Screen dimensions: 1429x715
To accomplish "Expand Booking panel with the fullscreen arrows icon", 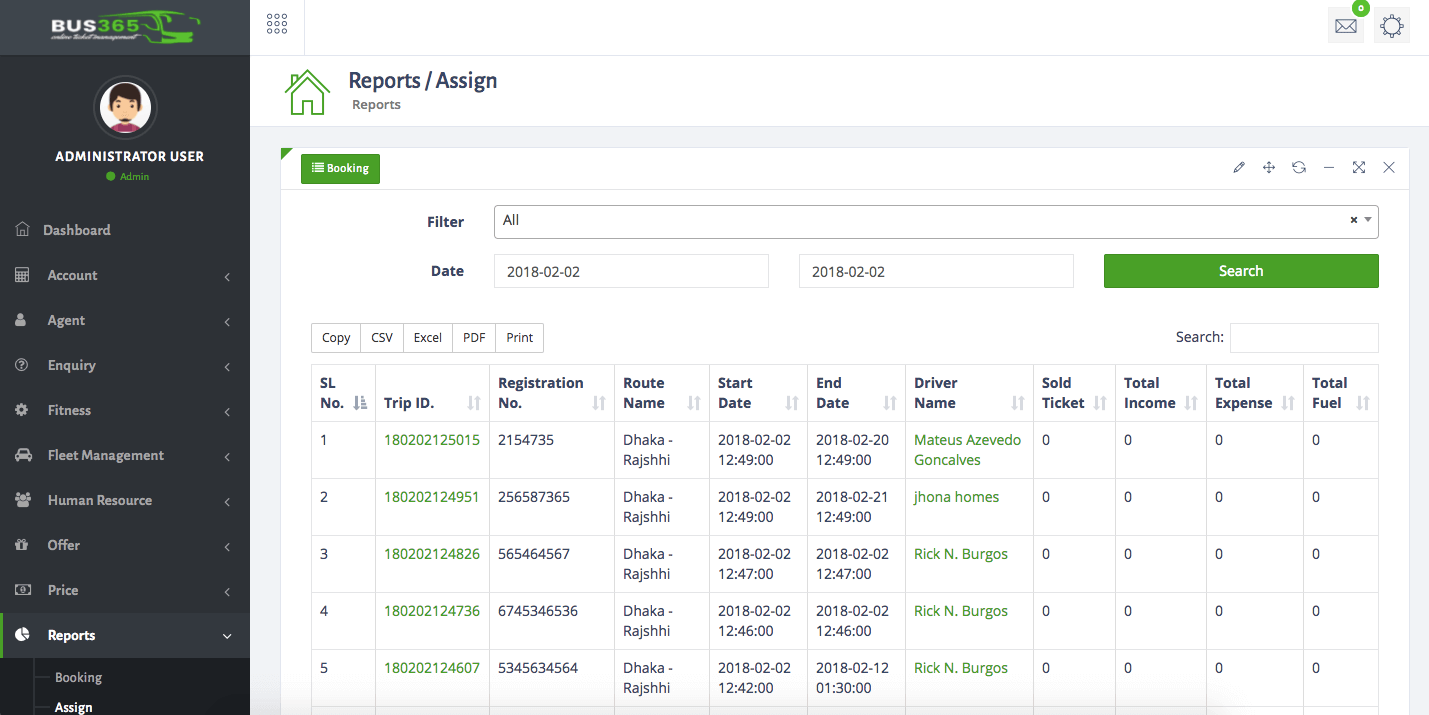I will (x=1359, y=167).
